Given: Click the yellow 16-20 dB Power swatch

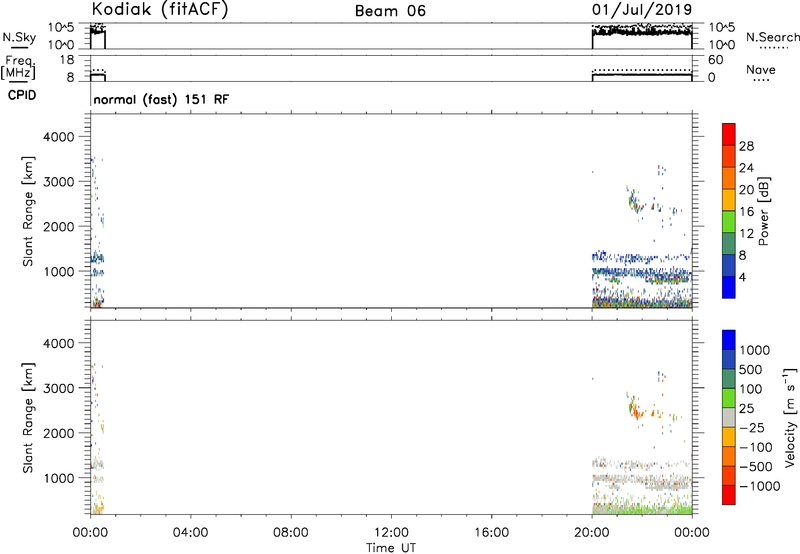Looking at the screenshot, I should click(729, 199).
